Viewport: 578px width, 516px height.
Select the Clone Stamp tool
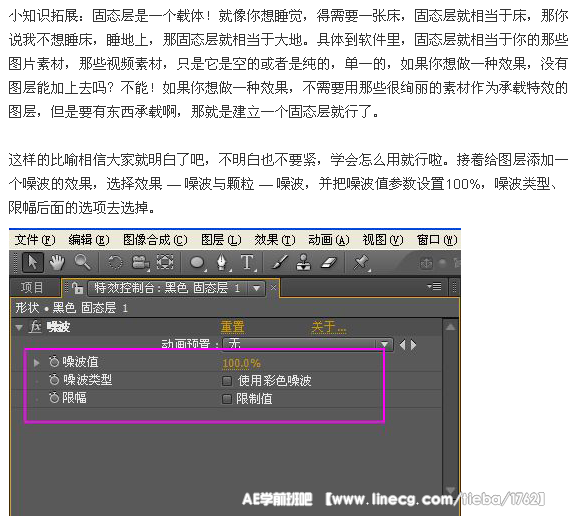pyautogui.click(x=304, y=263)
